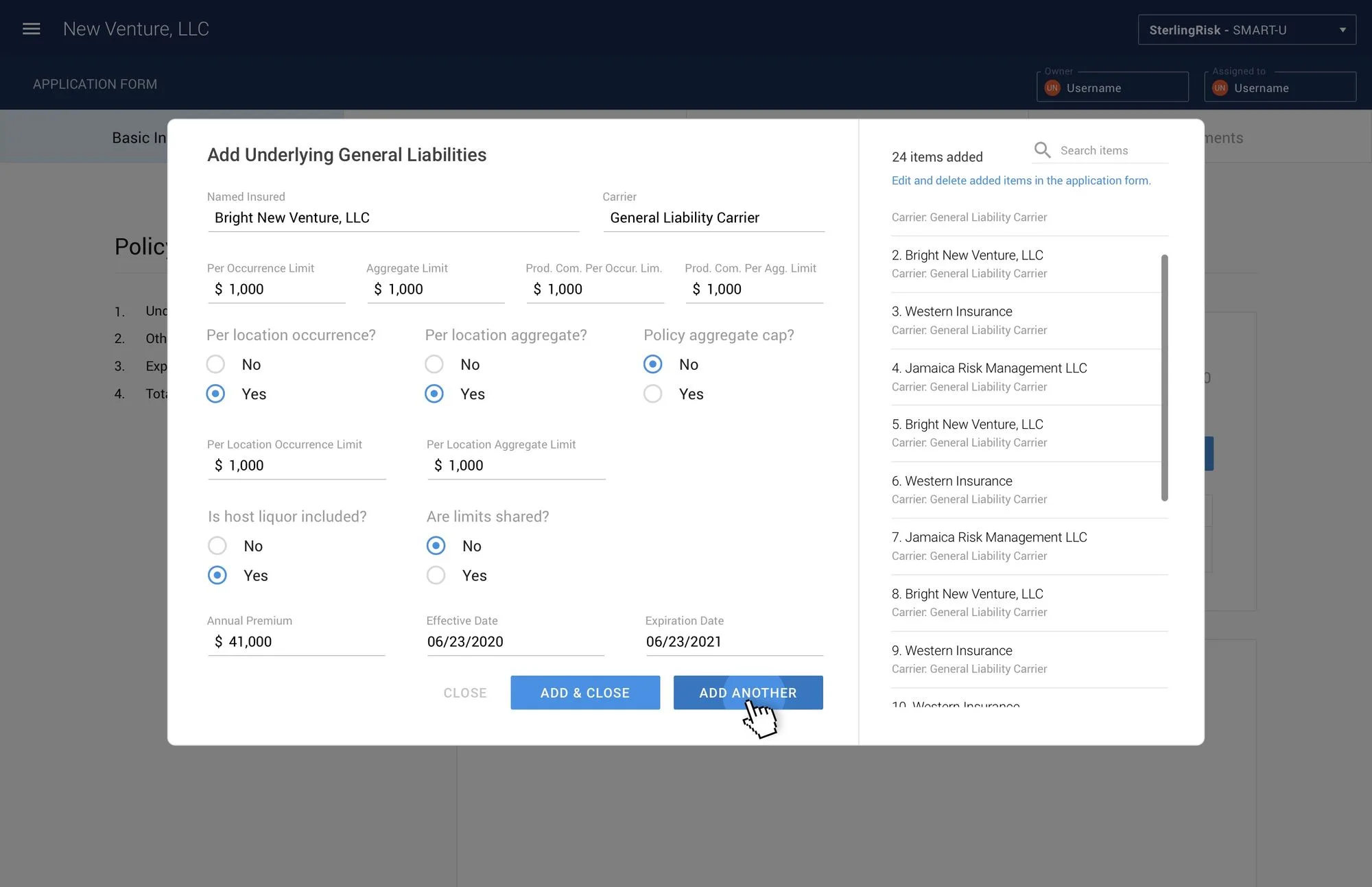Viewport: 1372px width, 887px height.
Task: Click the Named Insured input field
Action: click(393, 218)
